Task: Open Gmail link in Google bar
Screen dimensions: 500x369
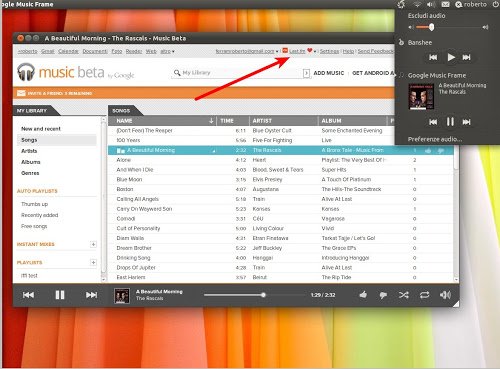Action: [48, 51]
